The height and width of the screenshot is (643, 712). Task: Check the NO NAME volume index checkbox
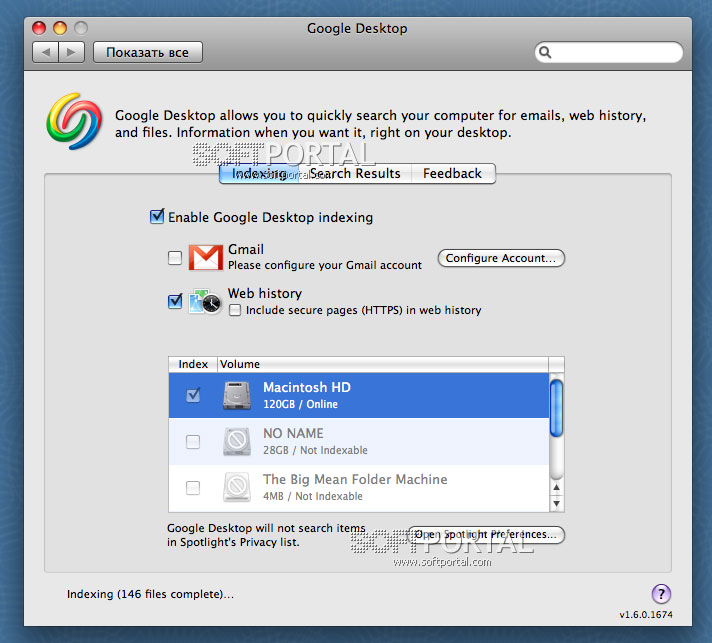pos(193,441)
